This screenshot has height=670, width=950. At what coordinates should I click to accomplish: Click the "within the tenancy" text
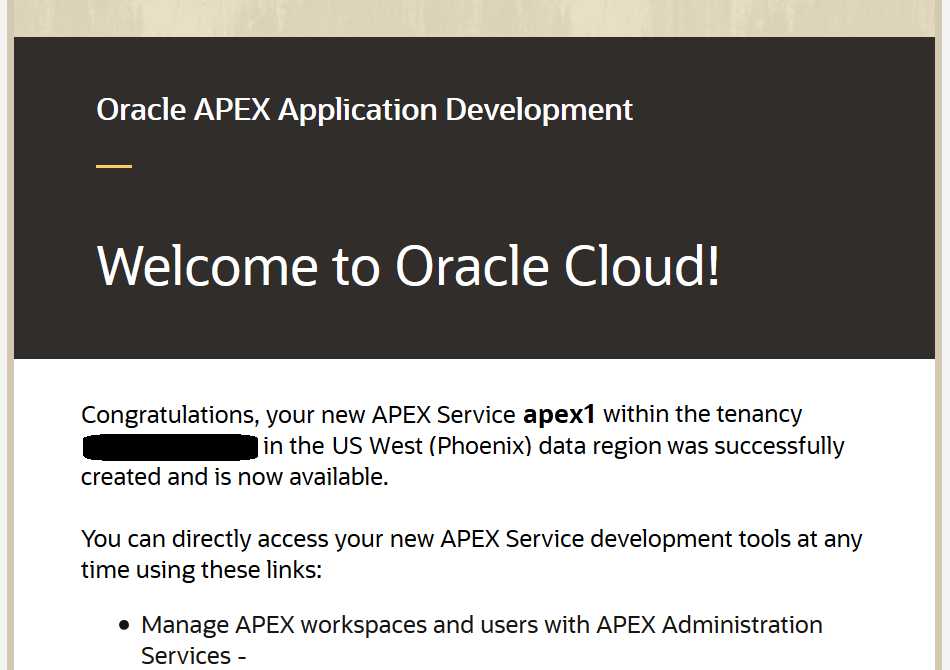coord(702,414)
